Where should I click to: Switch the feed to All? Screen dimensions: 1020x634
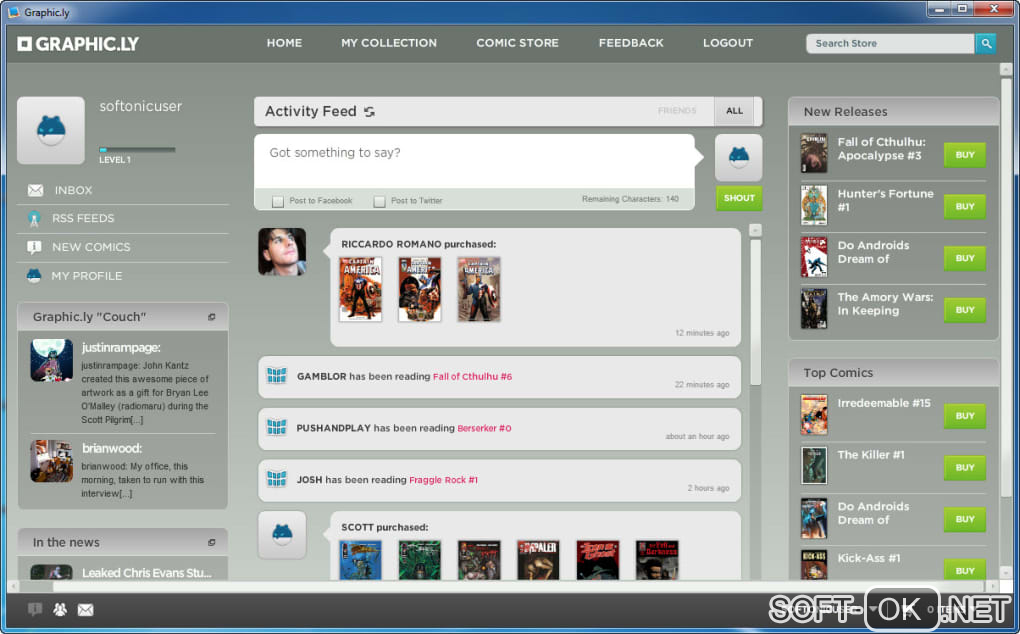pos(734,111)
